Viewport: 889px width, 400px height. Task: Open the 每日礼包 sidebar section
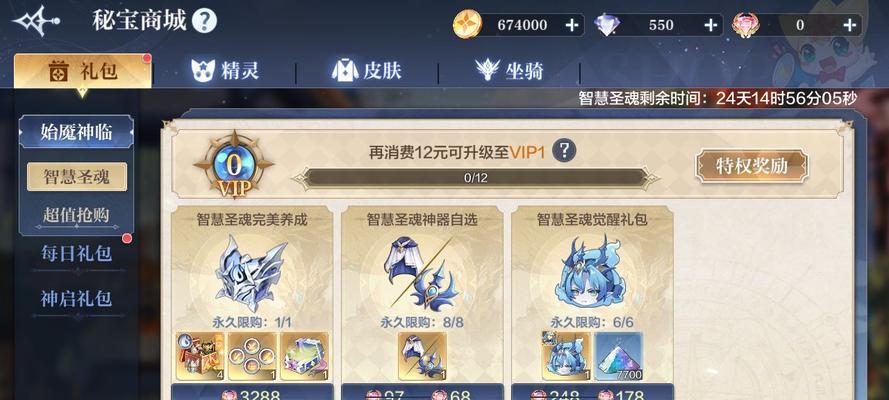pos(76,253)
